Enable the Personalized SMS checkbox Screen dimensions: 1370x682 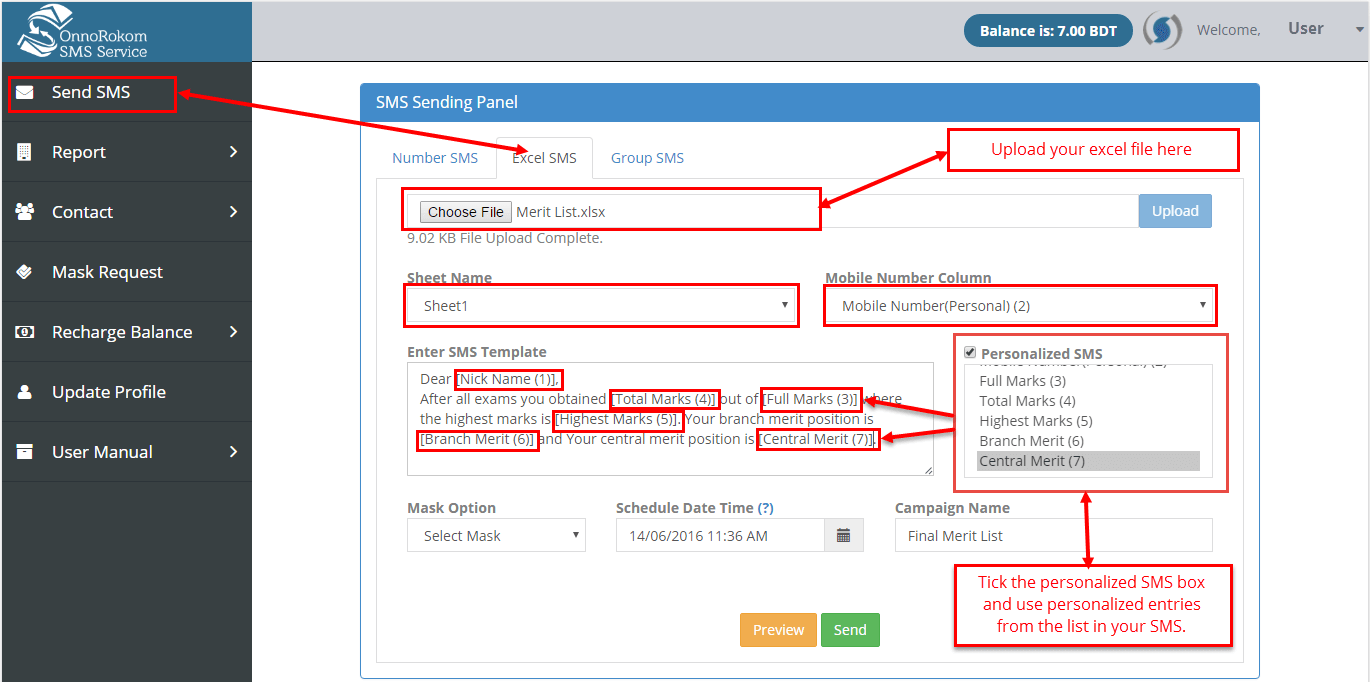tap(968, 352)
